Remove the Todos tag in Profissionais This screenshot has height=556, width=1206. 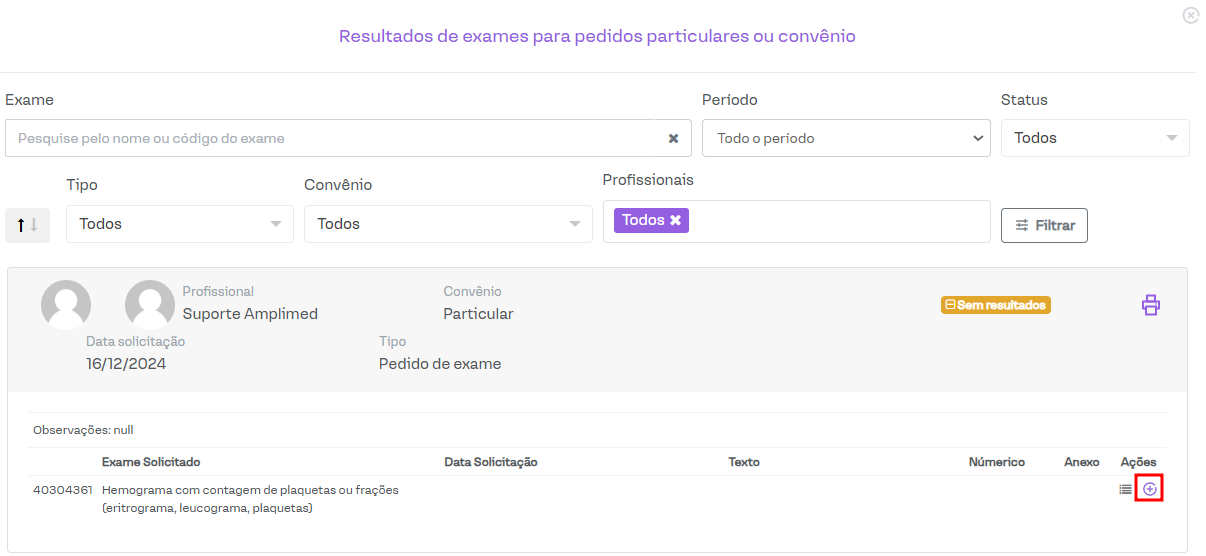[675, 220]
